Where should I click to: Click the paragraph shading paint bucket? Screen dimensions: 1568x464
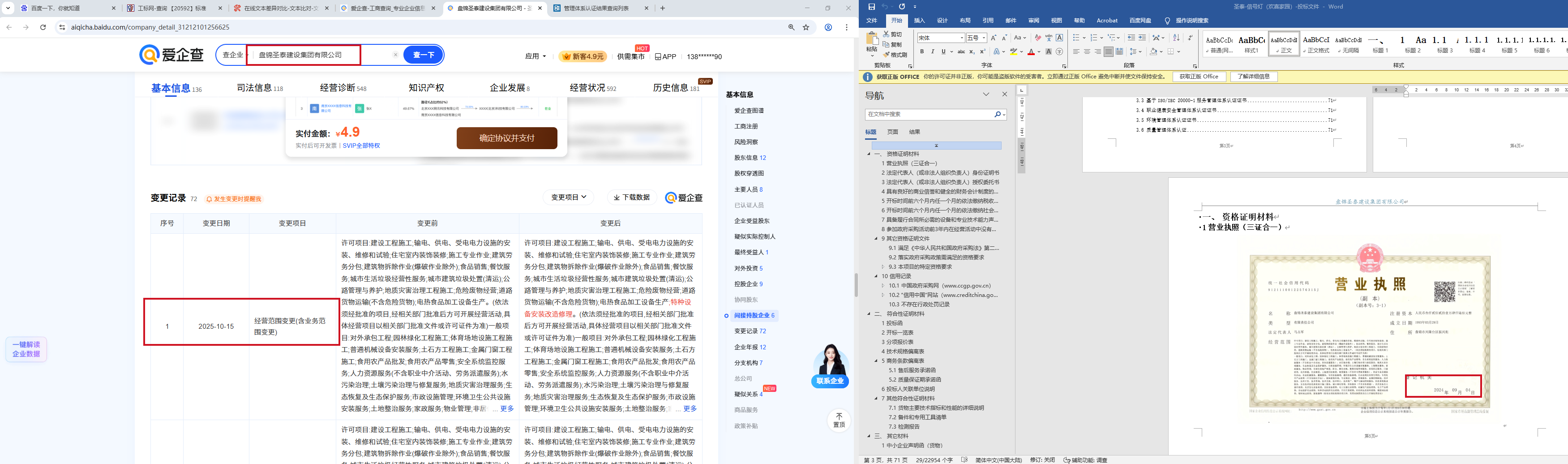tap(1153, 52)
